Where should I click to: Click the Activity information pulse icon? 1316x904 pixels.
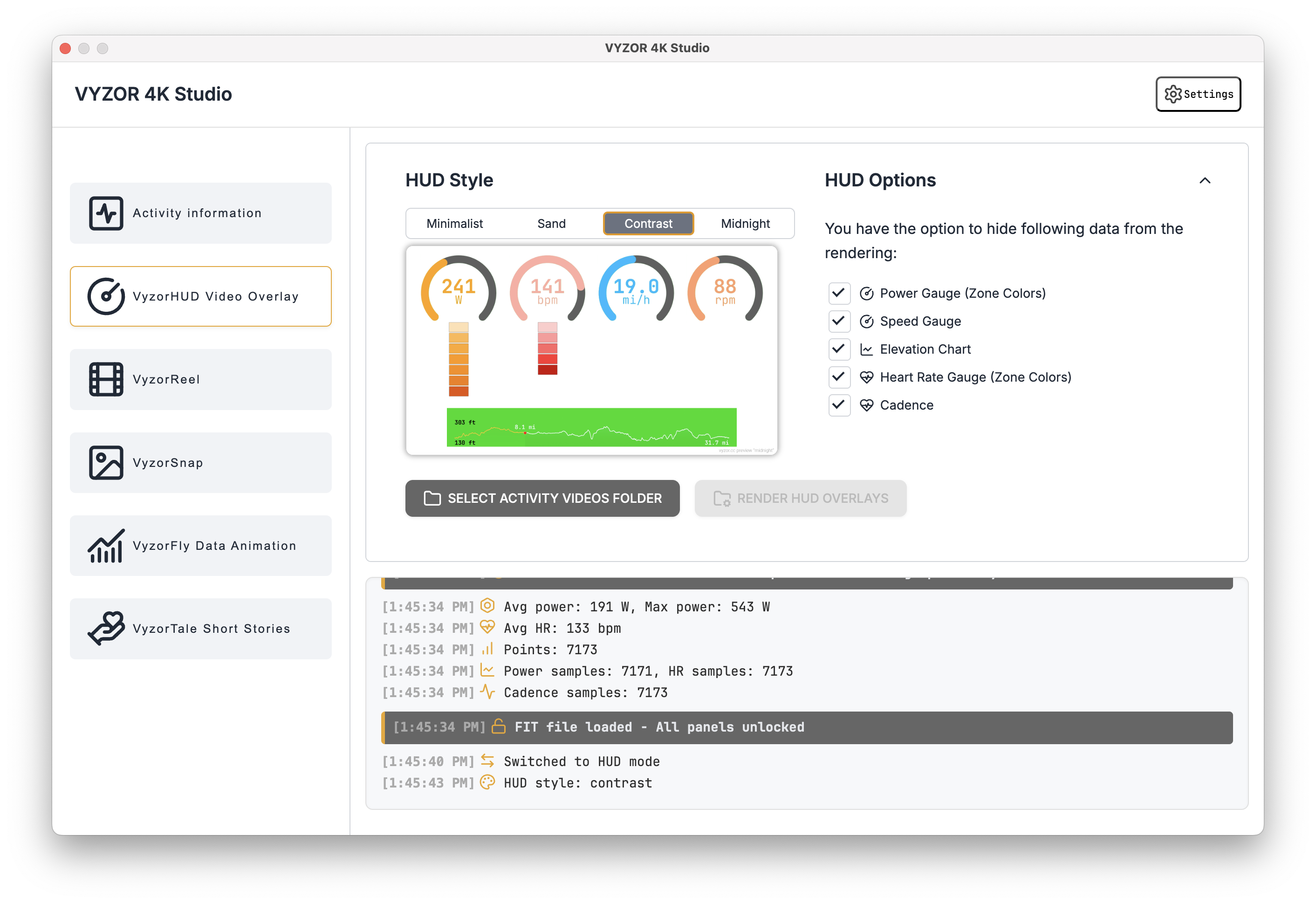(x=106, y=213)
